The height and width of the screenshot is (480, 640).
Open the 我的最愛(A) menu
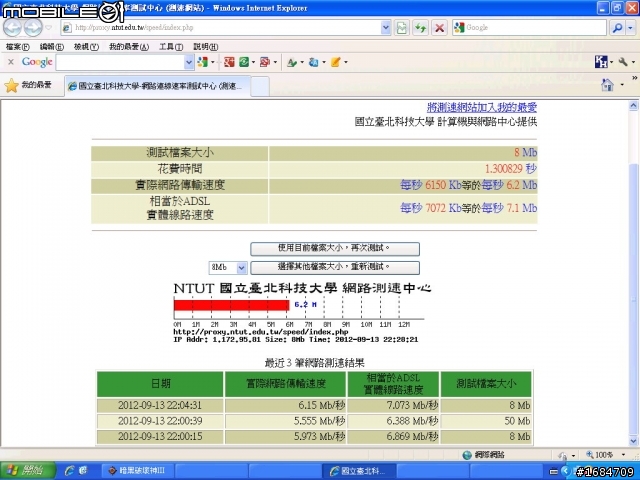(x=129, y=47)
